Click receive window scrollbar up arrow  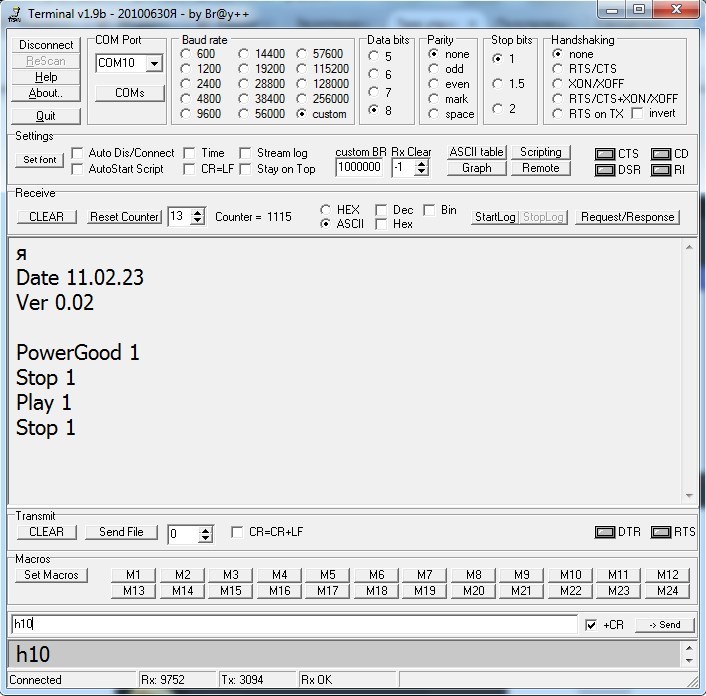[x=689, y=247]
